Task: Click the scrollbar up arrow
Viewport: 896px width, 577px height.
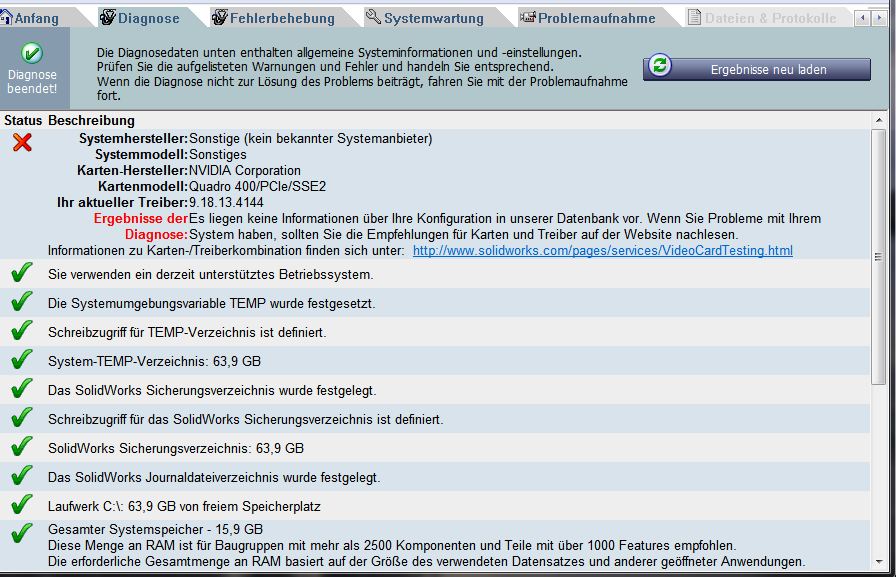Action: point(878,121)
